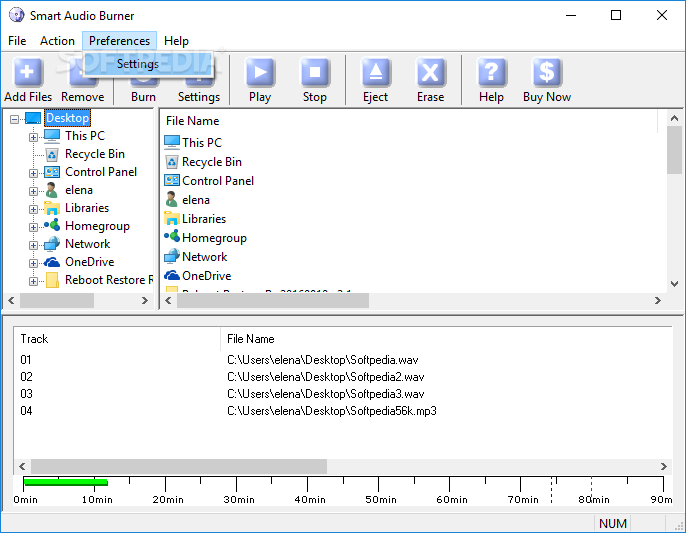Click Control Panel icon in the file list

tap(172, 180)
